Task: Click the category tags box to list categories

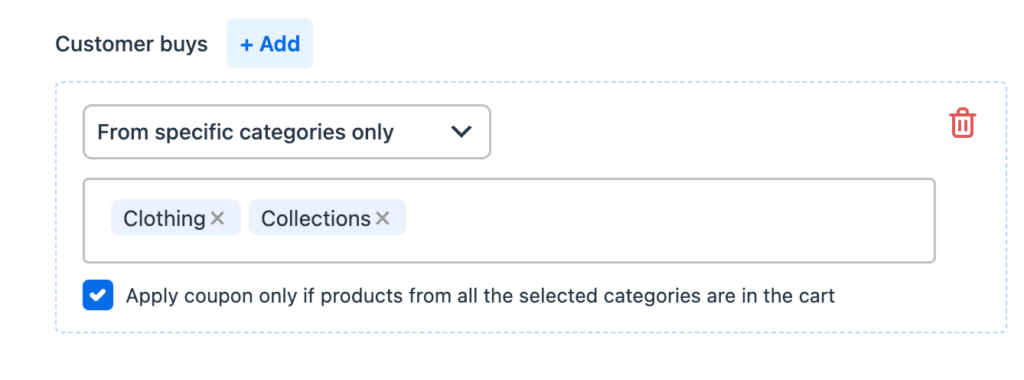Action: [509, 221]
